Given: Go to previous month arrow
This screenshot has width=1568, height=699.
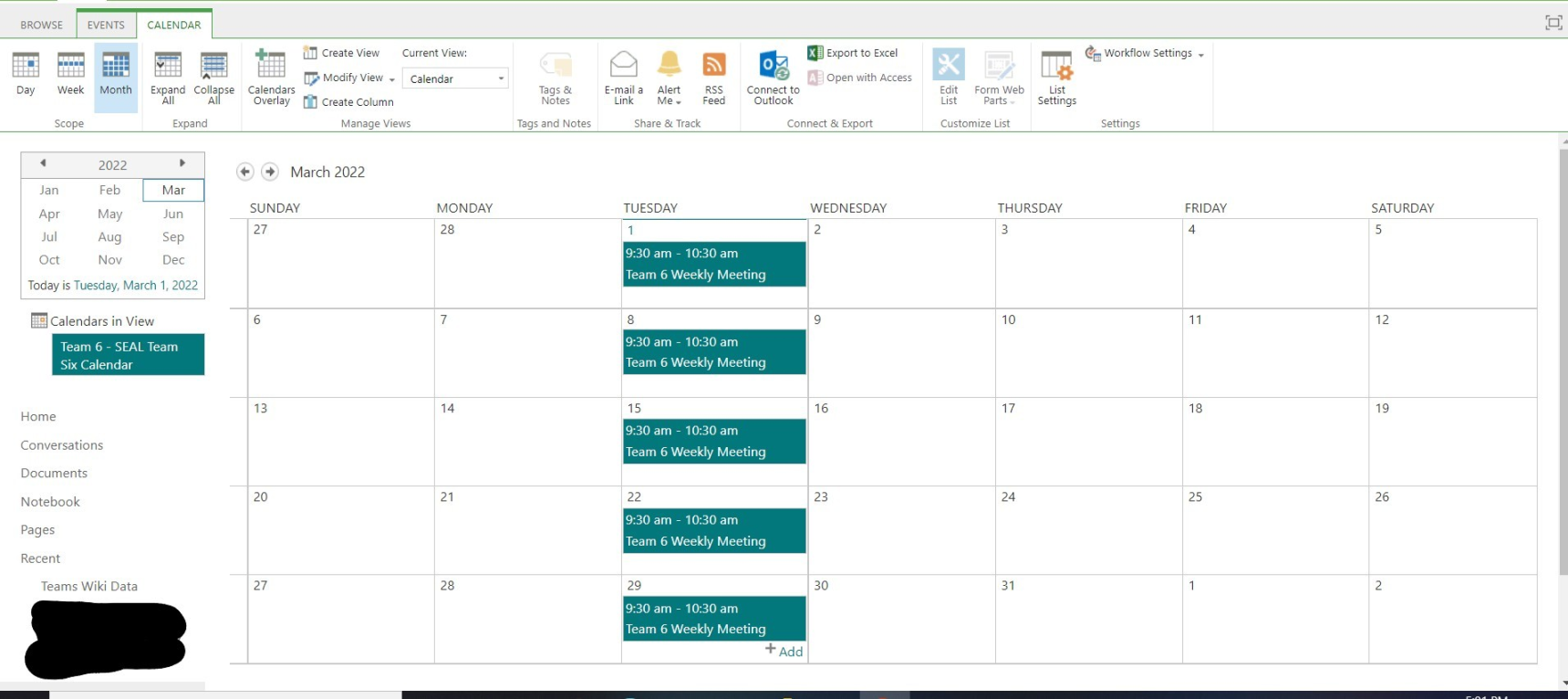Looking at the screenshot, I should (x=244, y=172).
